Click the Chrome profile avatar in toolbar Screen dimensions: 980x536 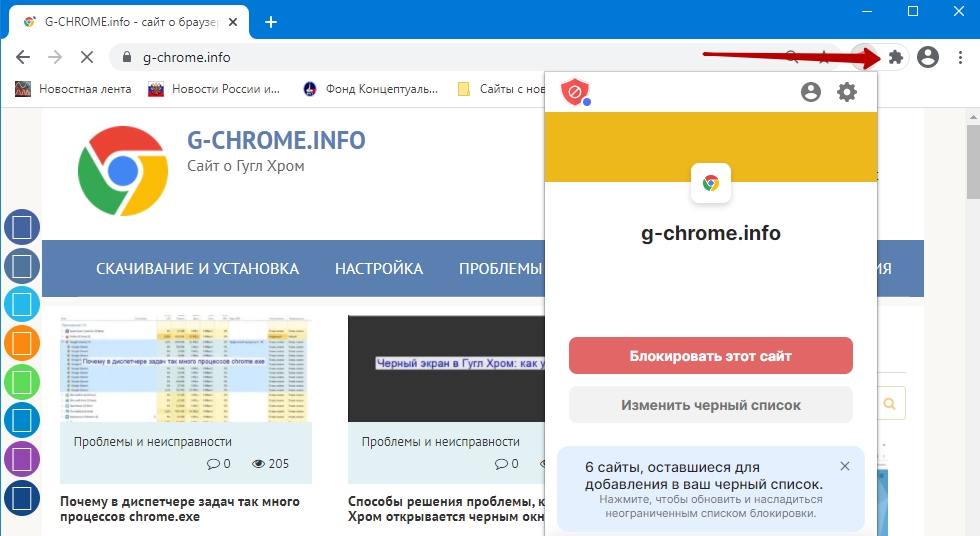(928, 58)
